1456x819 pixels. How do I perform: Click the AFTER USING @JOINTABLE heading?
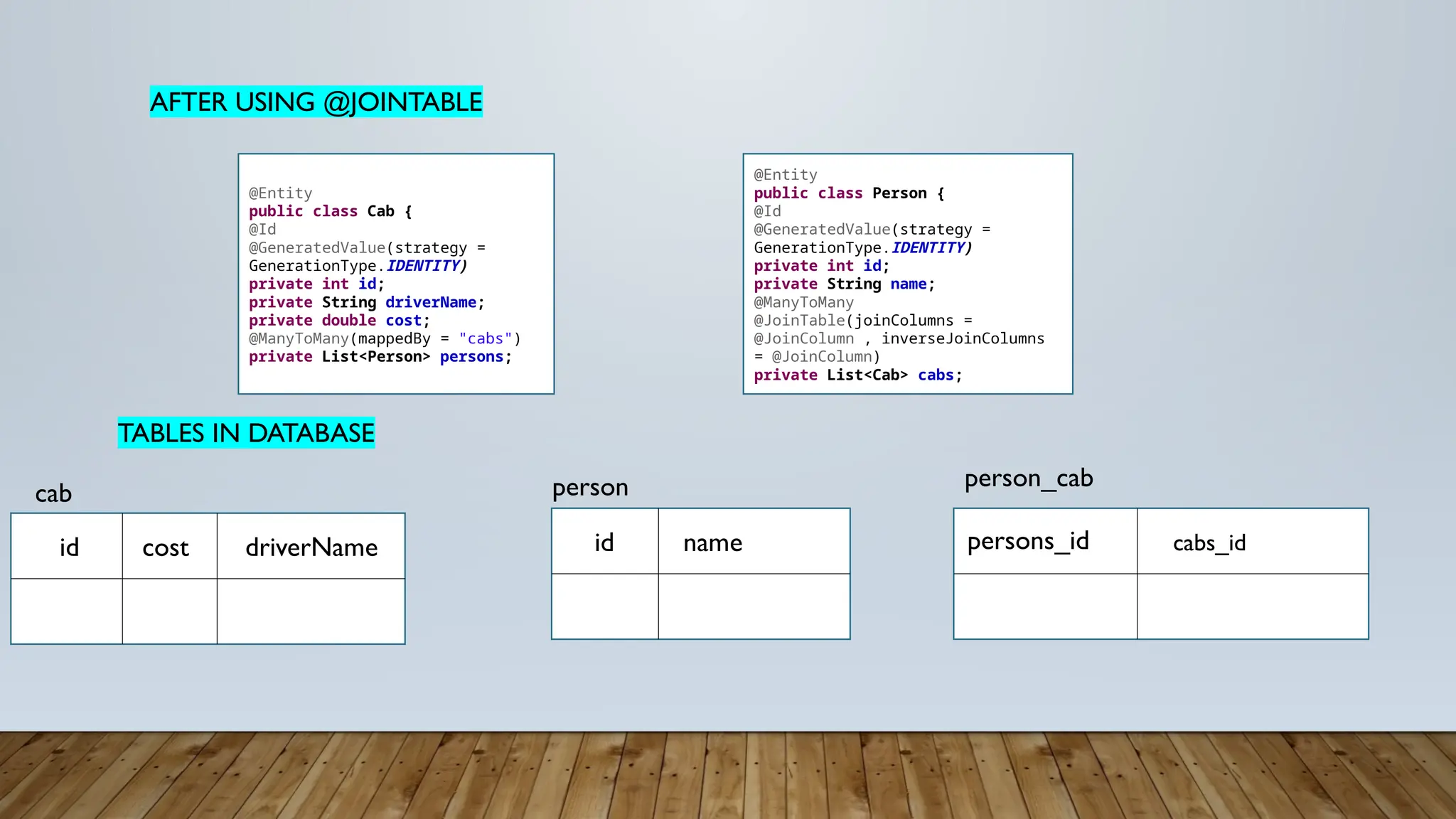click(x=316, y=102)
